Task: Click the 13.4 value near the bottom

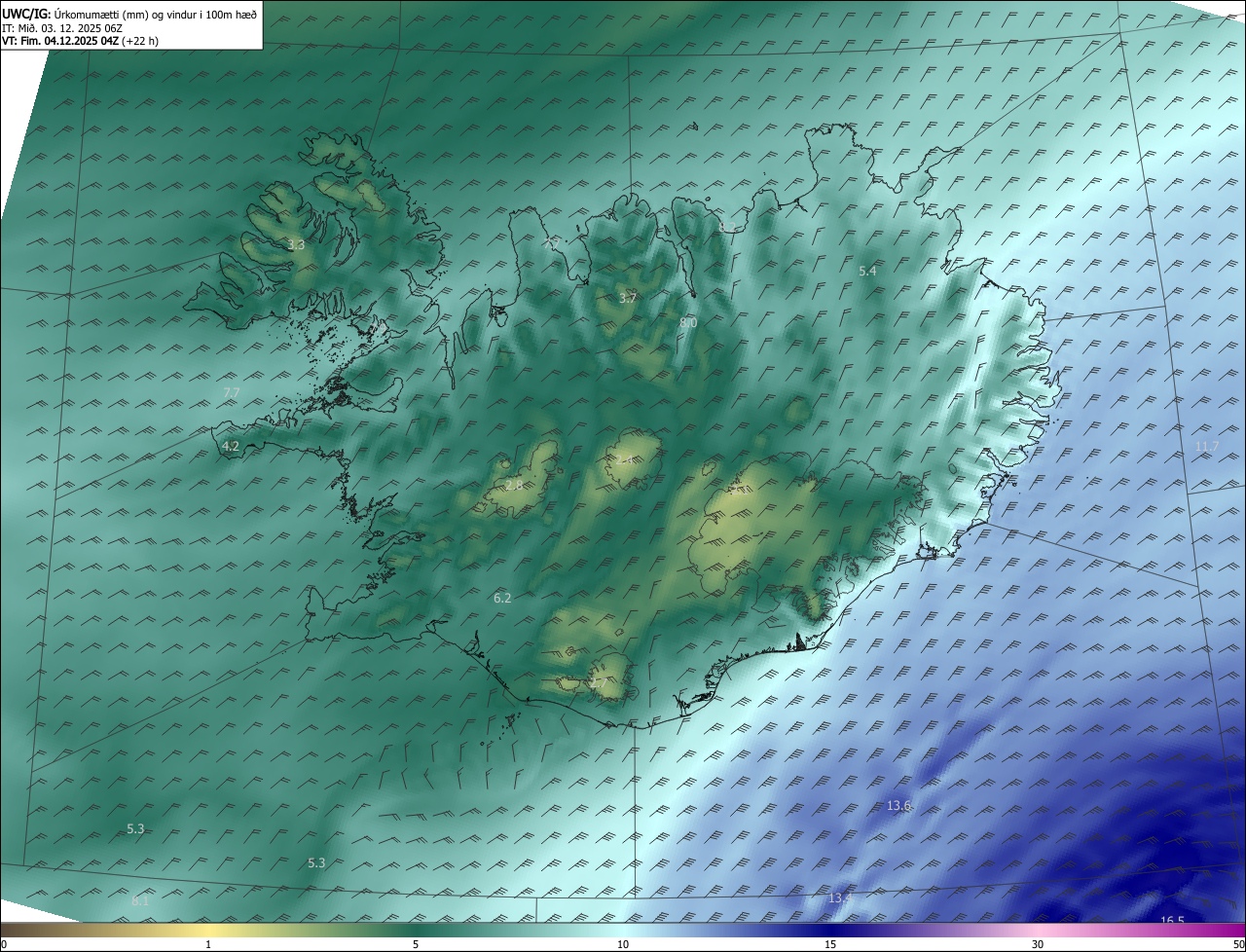Action: (x=840, y=898)
